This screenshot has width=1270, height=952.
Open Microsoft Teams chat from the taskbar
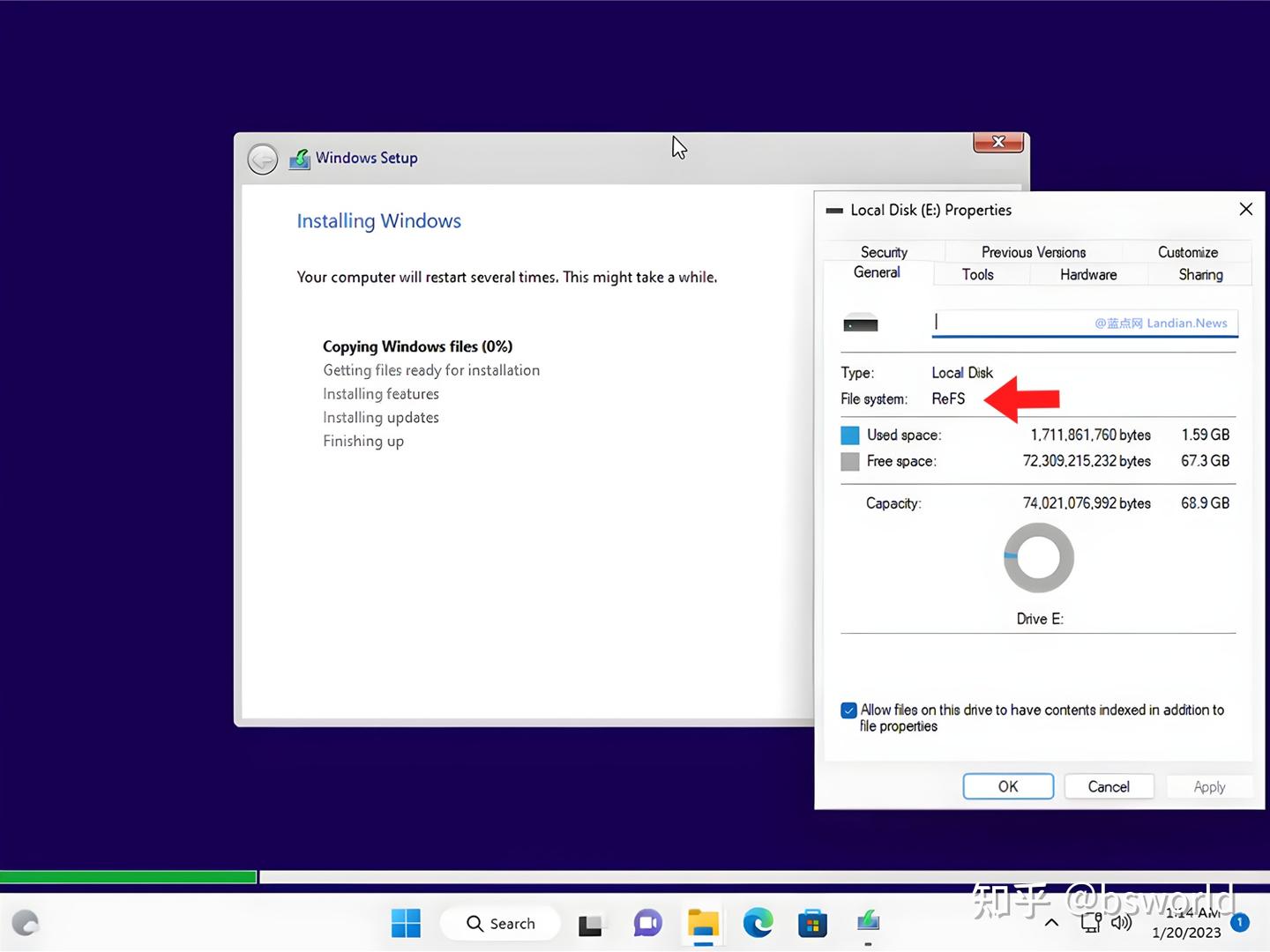click(647, 923)
